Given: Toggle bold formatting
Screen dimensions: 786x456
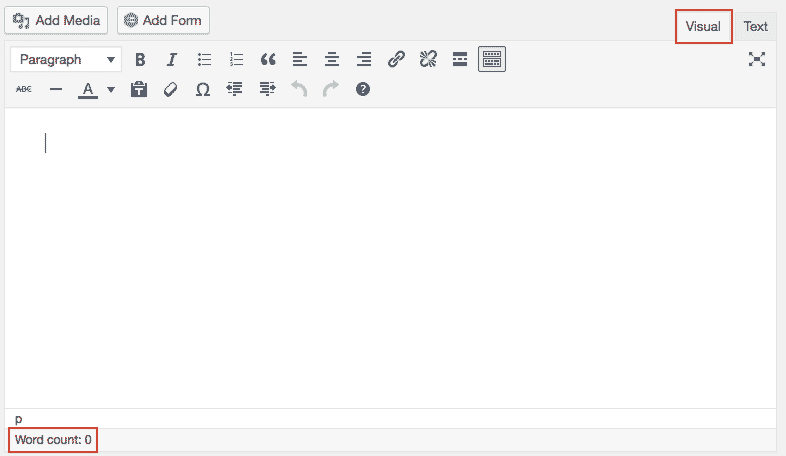Looking at the screenshot, I should 140,60.
